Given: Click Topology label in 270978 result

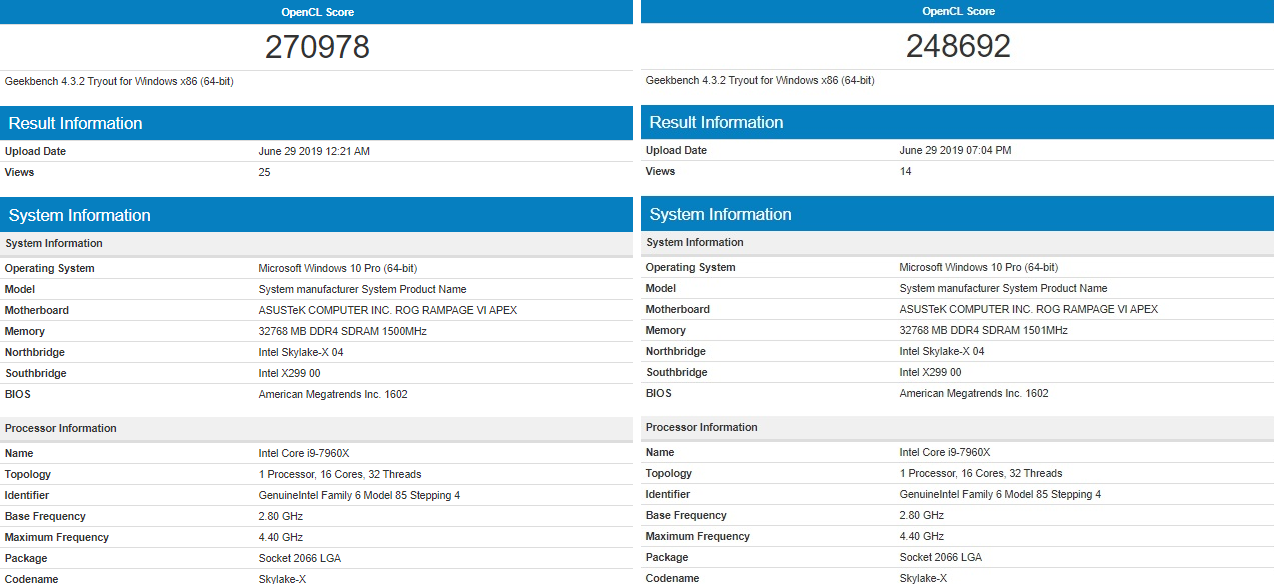Looking at the screenshot, I should [x=28, y=474].
